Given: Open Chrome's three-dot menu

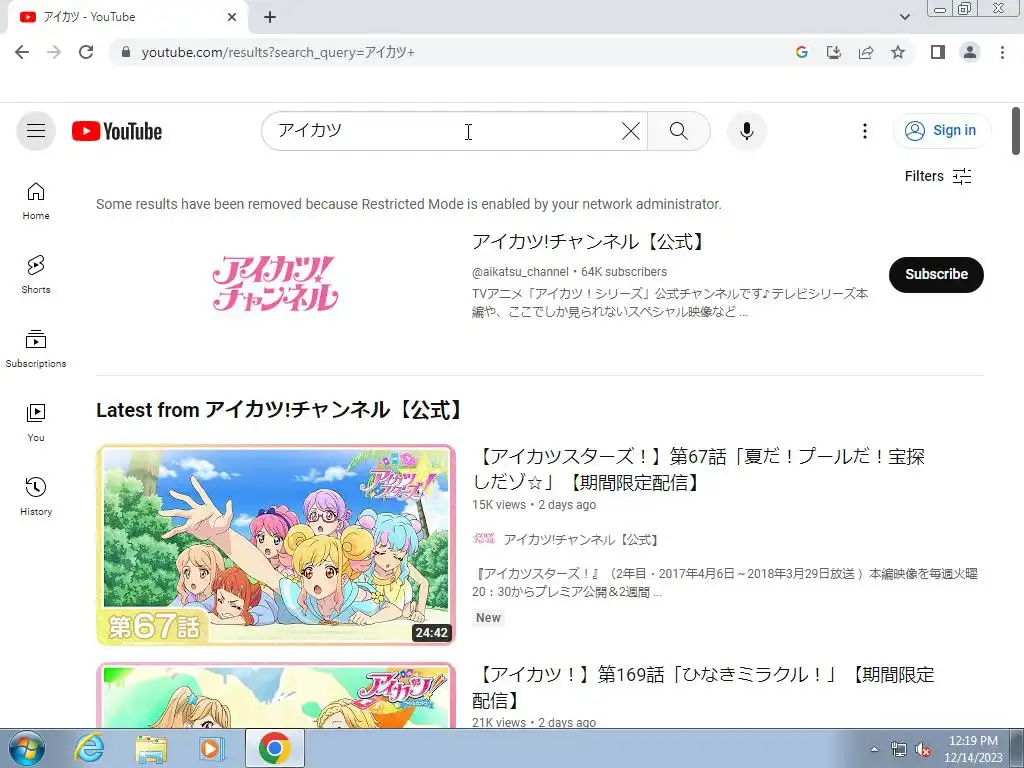Looking at the screenshot, I should 1002,52.
